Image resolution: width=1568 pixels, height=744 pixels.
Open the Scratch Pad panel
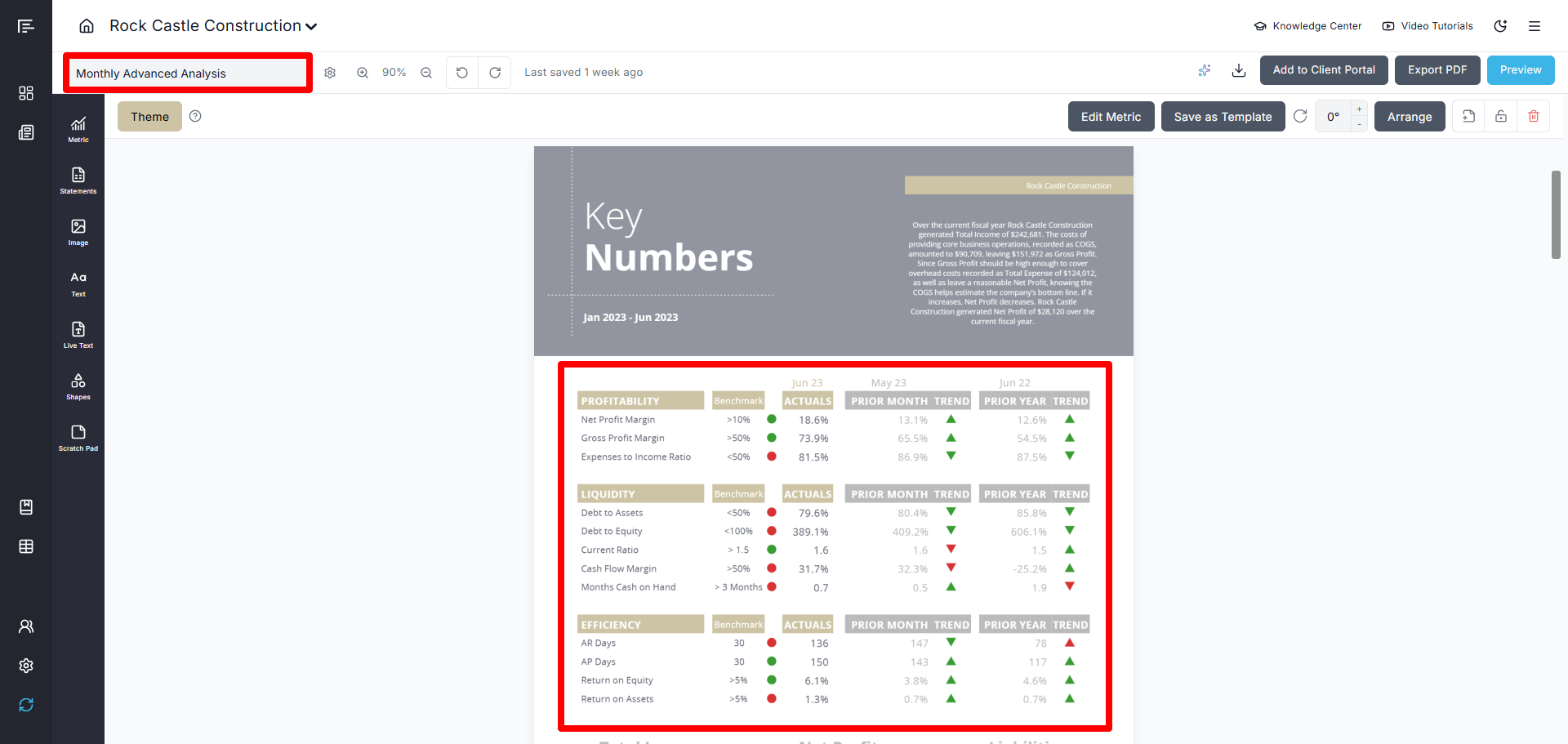click(78, 437)
